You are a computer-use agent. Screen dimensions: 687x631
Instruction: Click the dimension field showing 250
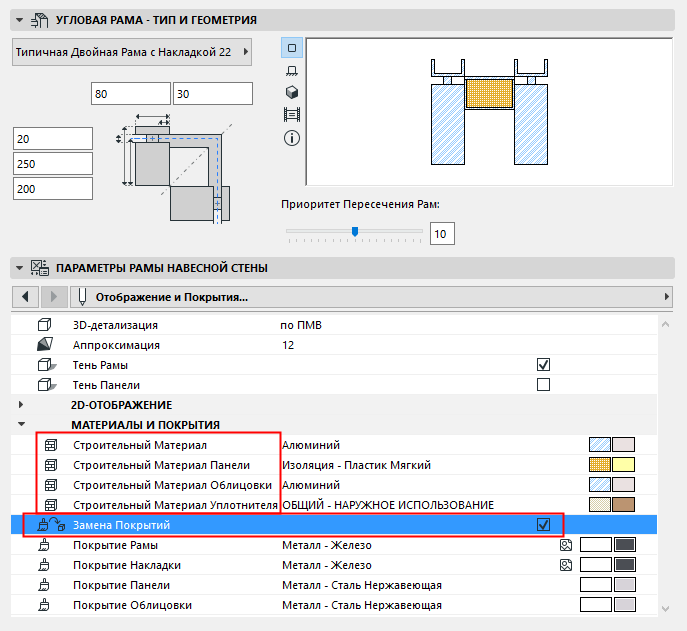(x=53, y=164)
